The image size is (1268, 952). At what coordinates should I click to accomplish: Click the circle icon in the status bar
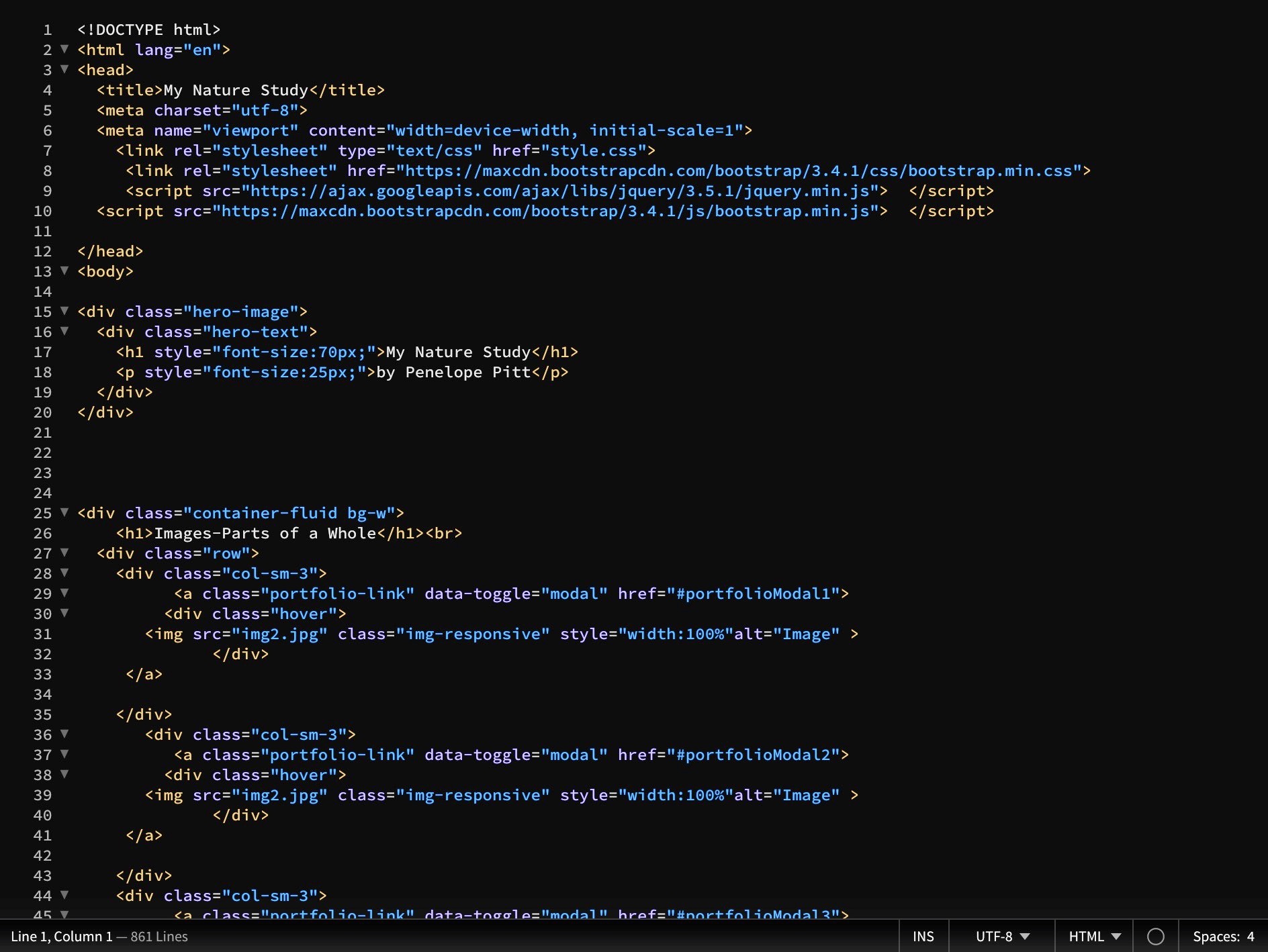click(x=1157, y=936)
